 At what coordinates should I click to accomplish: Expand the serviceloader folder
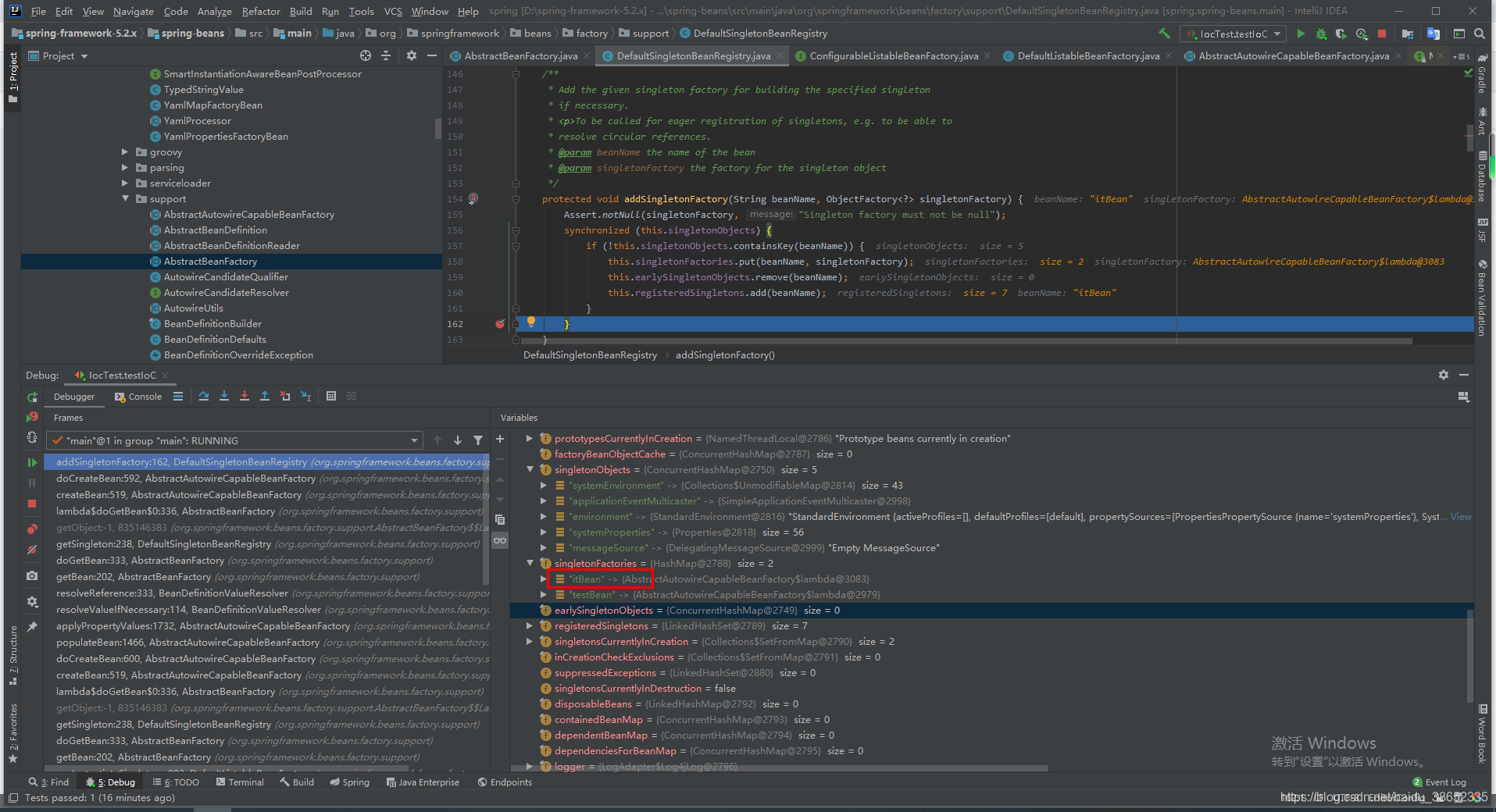tap(125, 183)
